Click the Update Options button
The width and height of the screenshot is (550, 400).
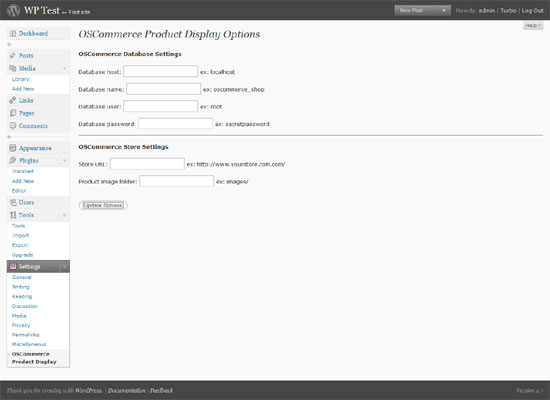(103, 205)
